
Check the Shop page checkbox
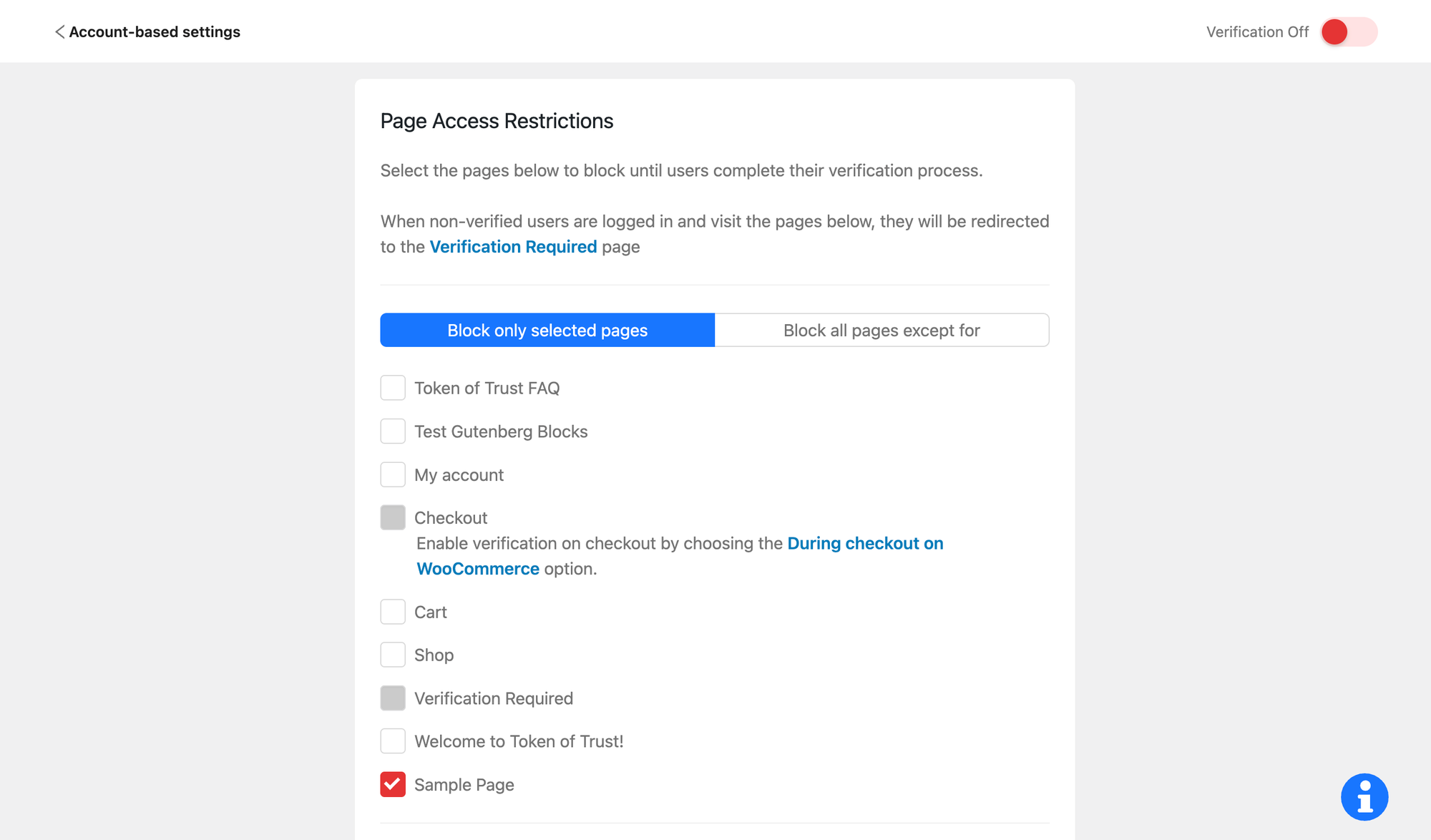[x=393, y=655]
